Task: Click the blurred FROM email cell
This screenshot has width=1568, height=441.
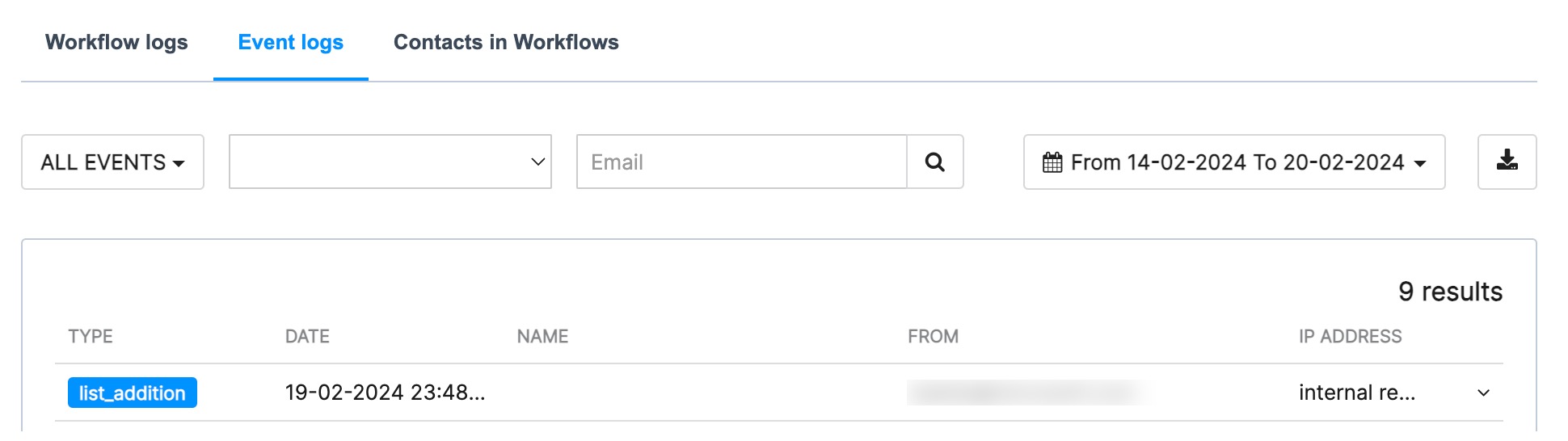Action: (x=1028, y=393)
